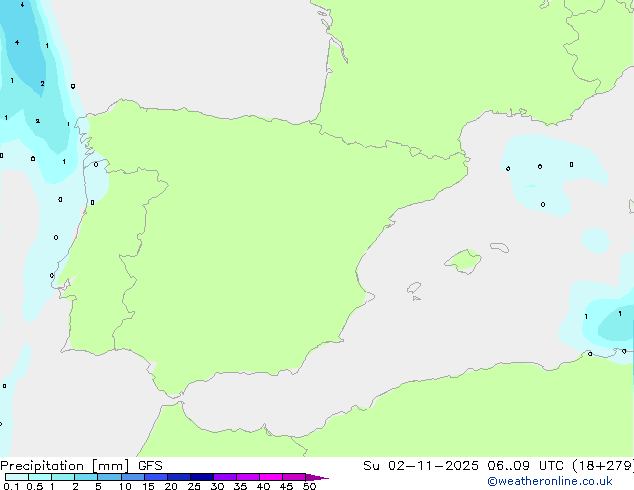Click Mallorca island on the map

pos(463,261)
